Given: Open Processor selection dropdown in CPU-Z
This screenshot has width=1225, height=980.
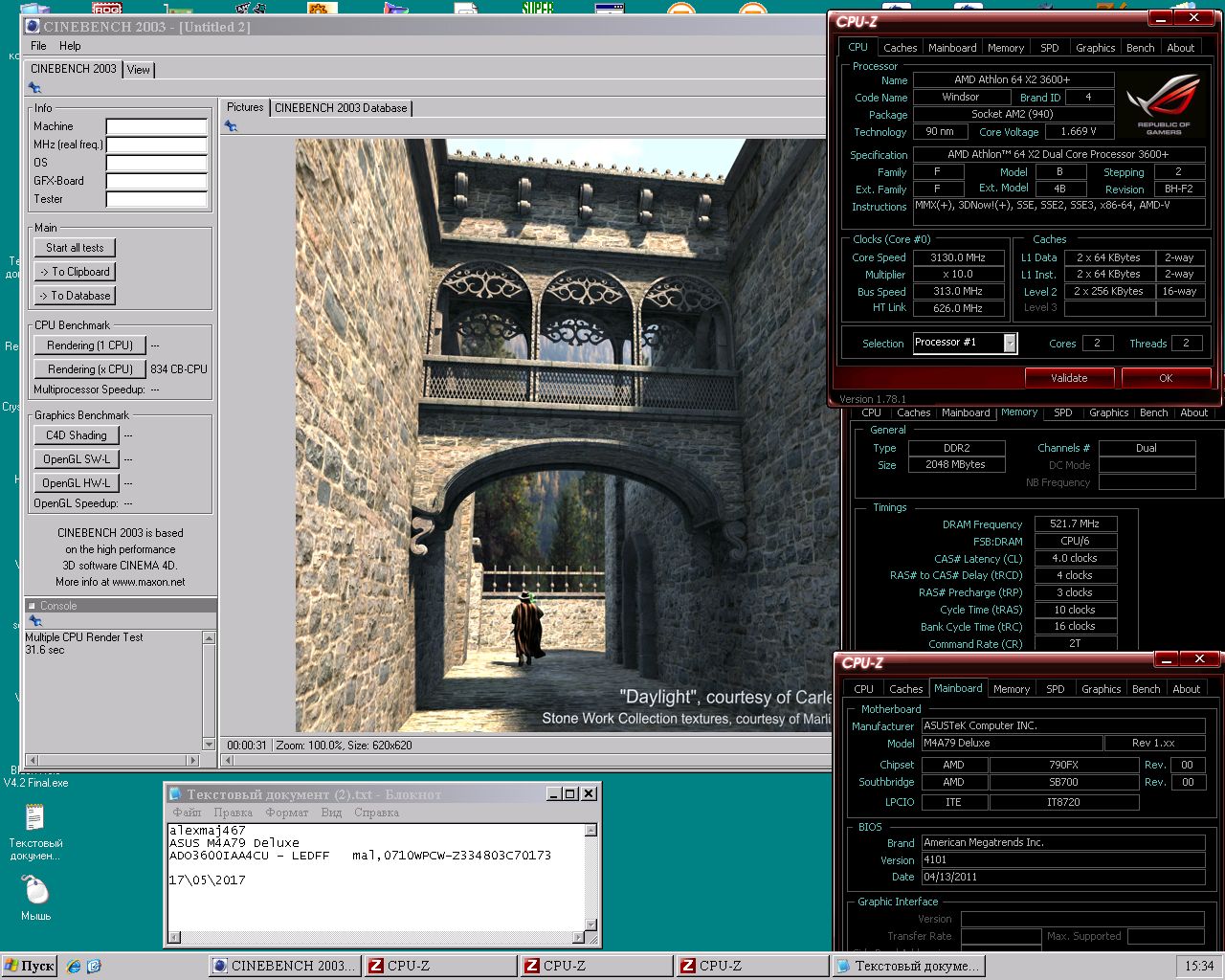Looking at the screenshot, I should click(1010, 343).
